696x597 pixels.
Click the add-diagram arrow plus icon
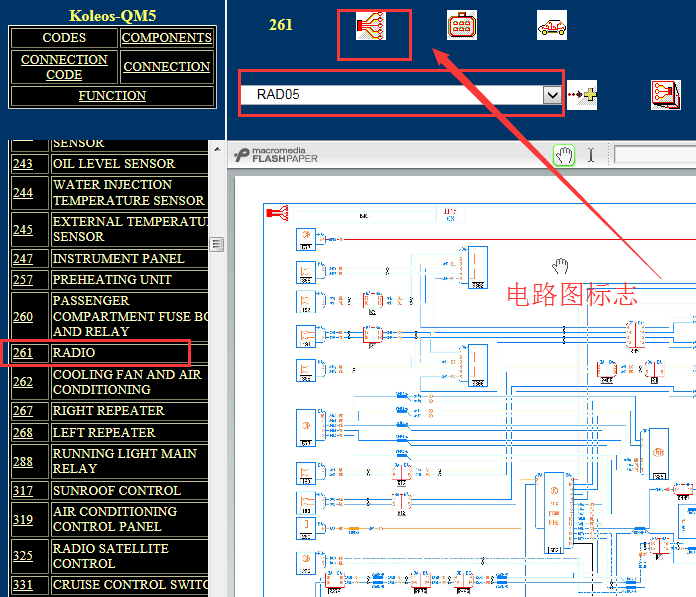(582, 95)
